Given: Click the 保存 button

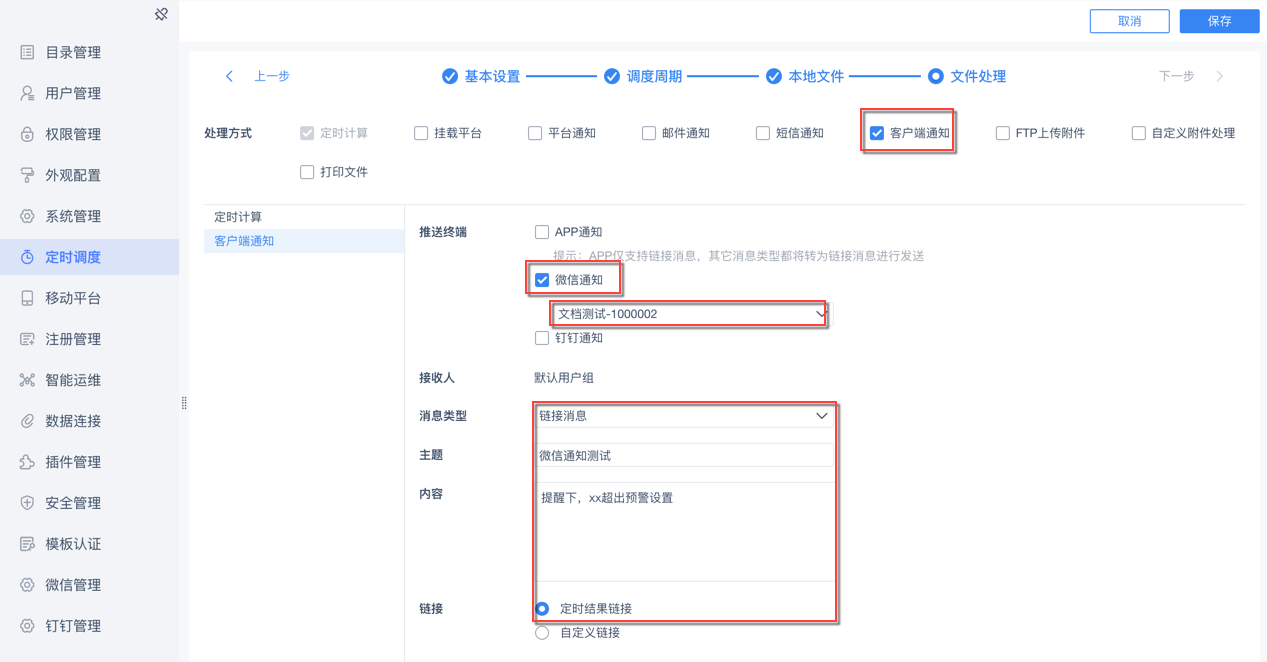Looking at the screenshot, I should 1219,21.
